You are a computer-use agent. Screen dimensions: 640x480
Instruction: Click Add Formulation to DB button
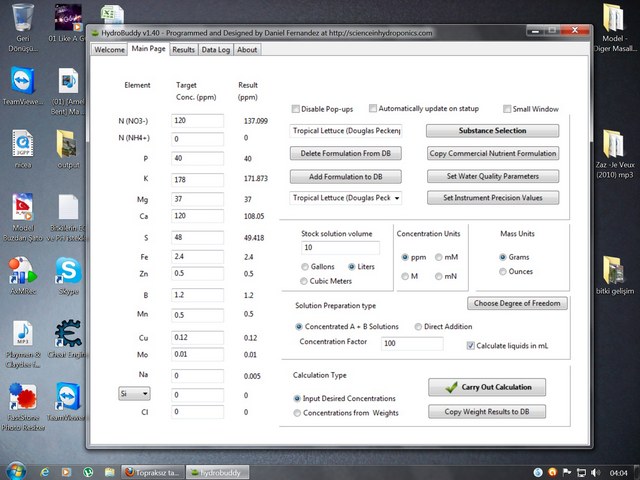(x=345, y=177)
